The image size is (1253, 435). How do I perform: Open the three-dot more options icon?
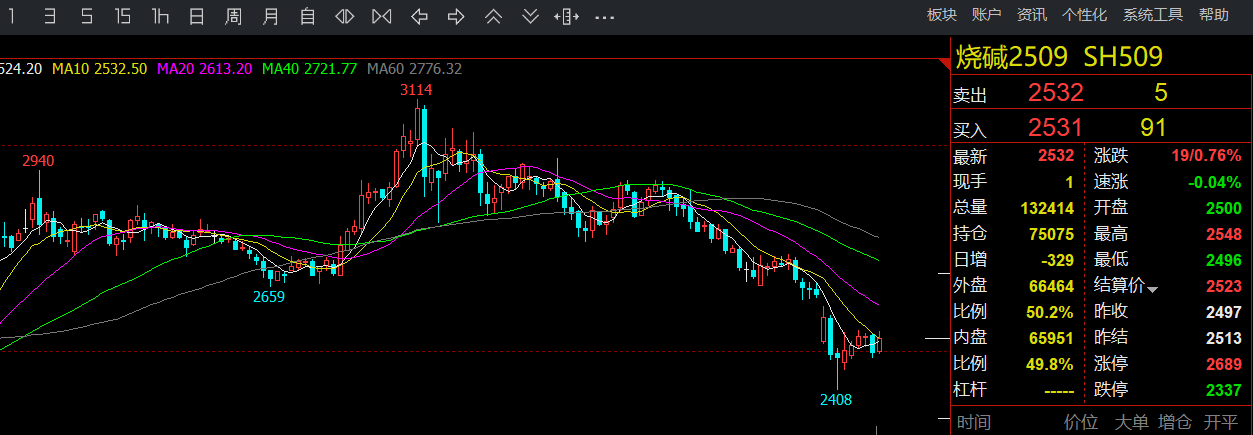tap(604, 16)
